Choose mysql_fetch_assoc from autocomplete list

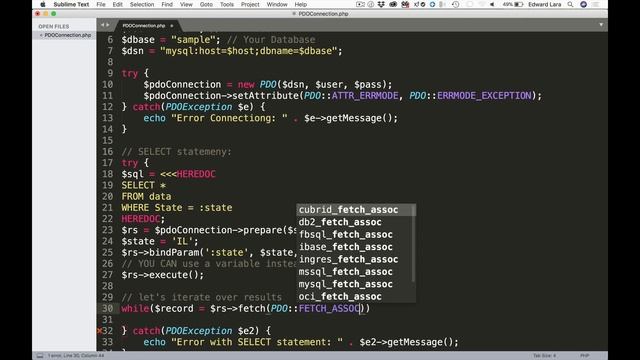pyautogui.click(x=356, y=284)
